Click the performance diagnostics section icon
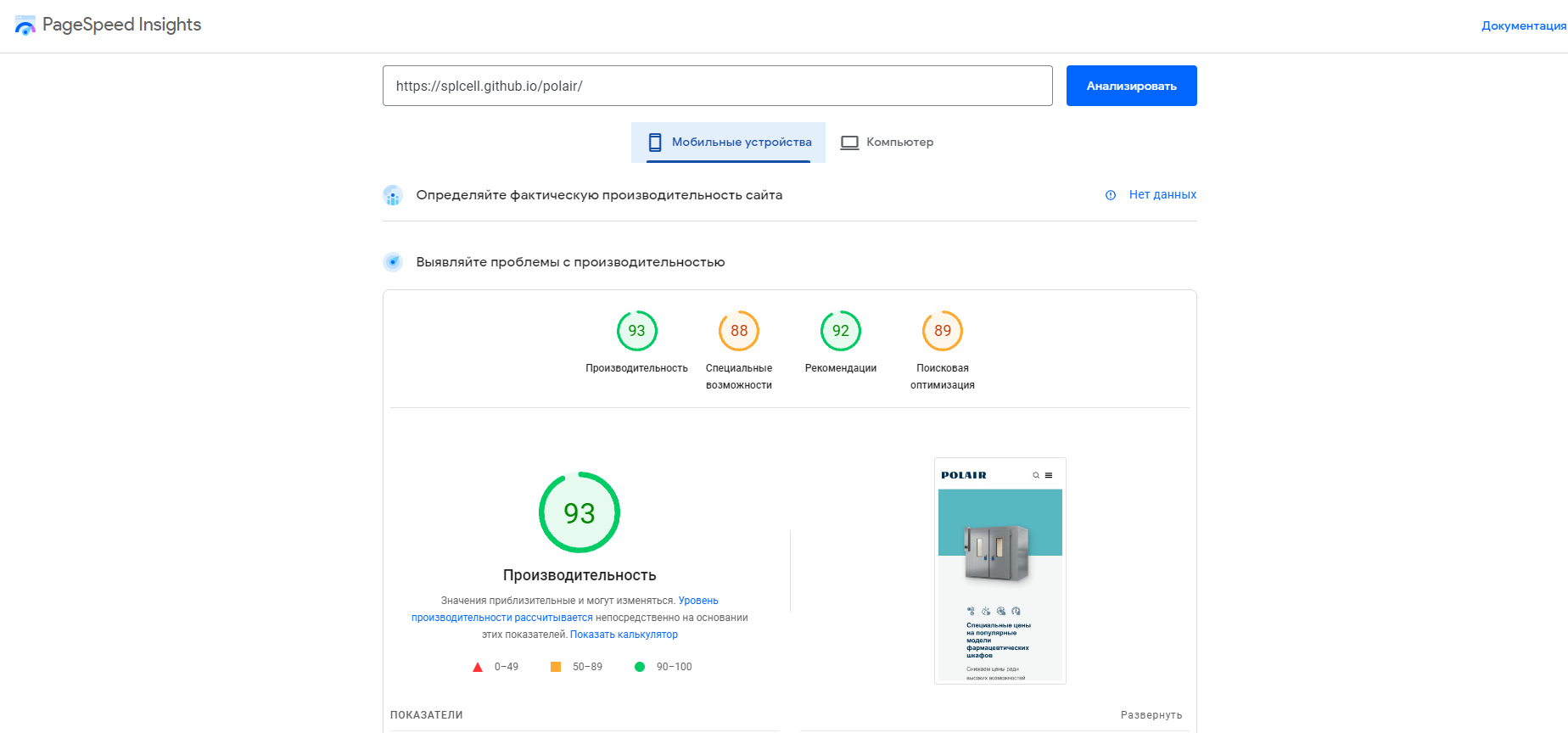 [x=393, y=262]
